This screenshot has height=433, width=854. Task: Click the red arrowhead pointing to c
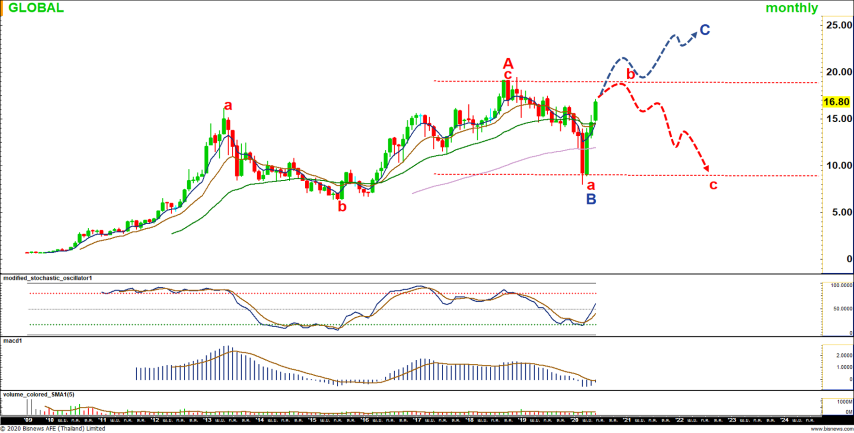click(x=708, y=167)
